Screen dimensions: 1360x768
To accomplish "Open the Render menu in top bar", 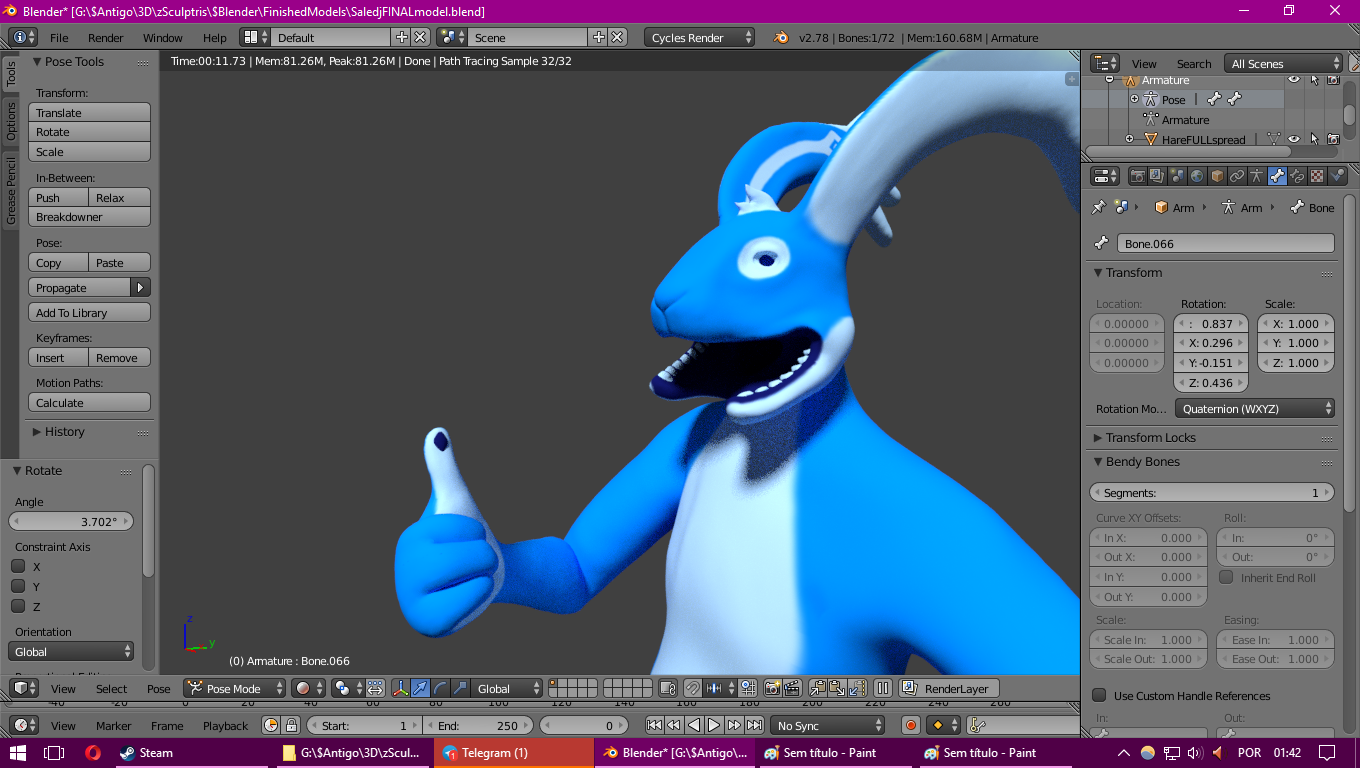I will (x=105, y=38).
